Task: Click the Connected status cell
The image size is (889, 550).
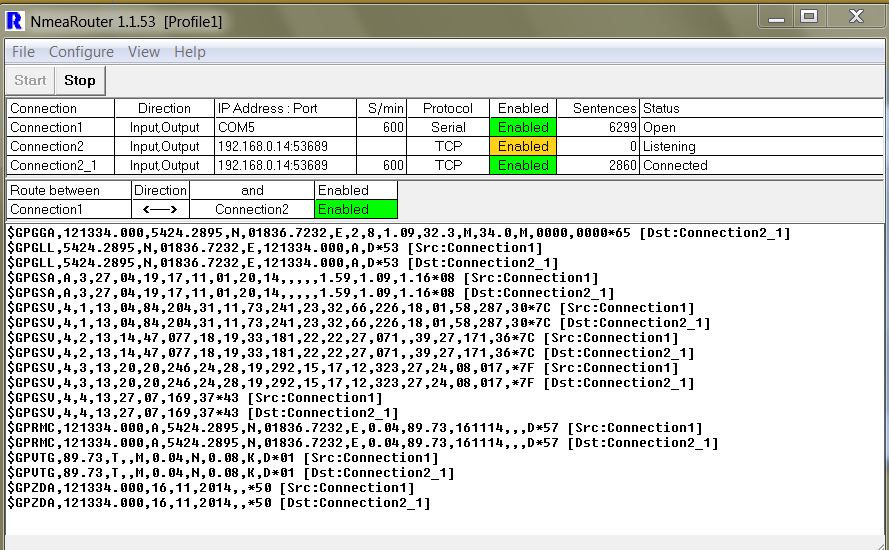Action: (761, 165)
